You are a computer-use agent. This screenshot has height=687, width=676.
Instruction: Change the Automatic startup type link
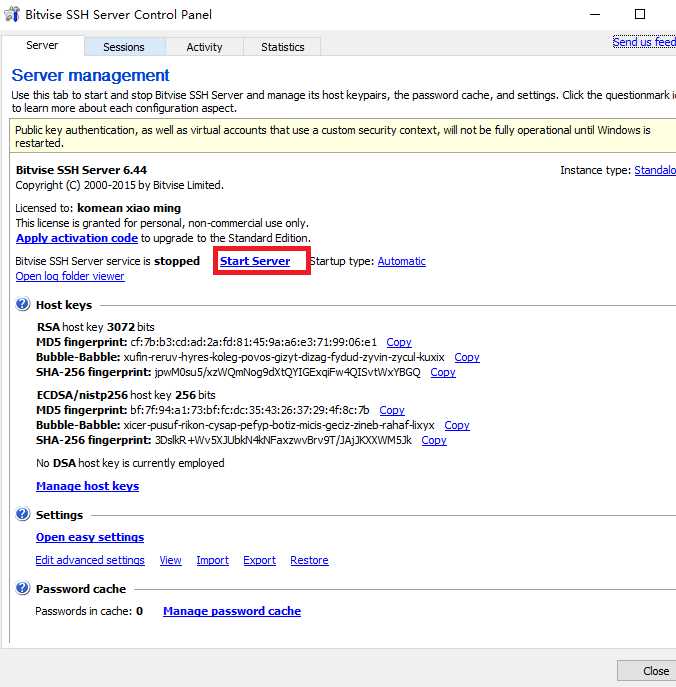pos(402,262)
